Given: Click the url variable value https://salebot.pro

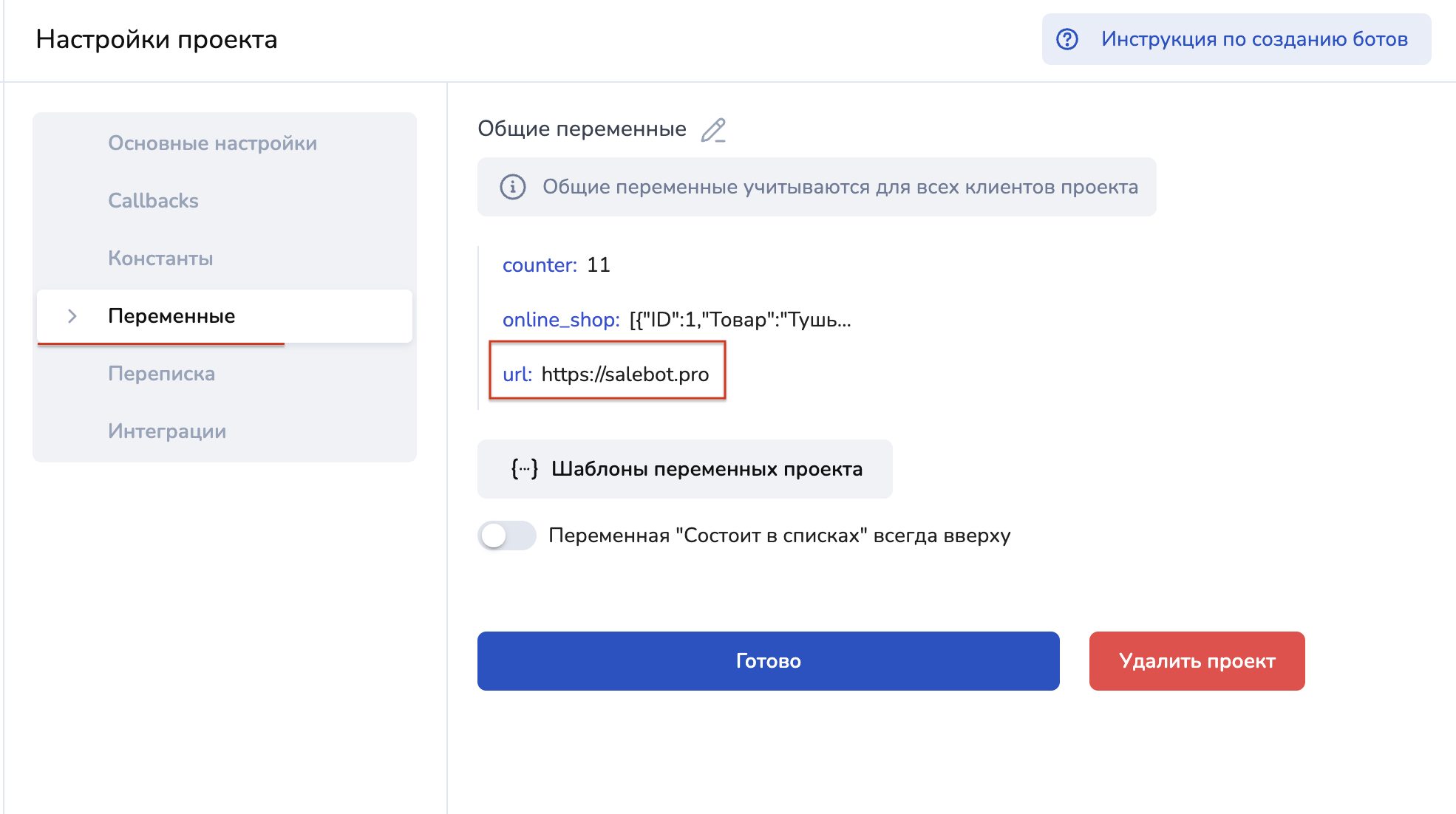Looking at the screenshot, I should [625, 374].
